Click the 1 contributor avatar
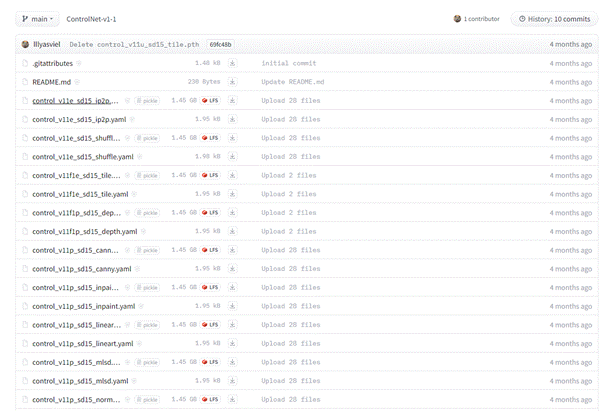The height and width of the screenshot is (411, 605). click(458, 19)
